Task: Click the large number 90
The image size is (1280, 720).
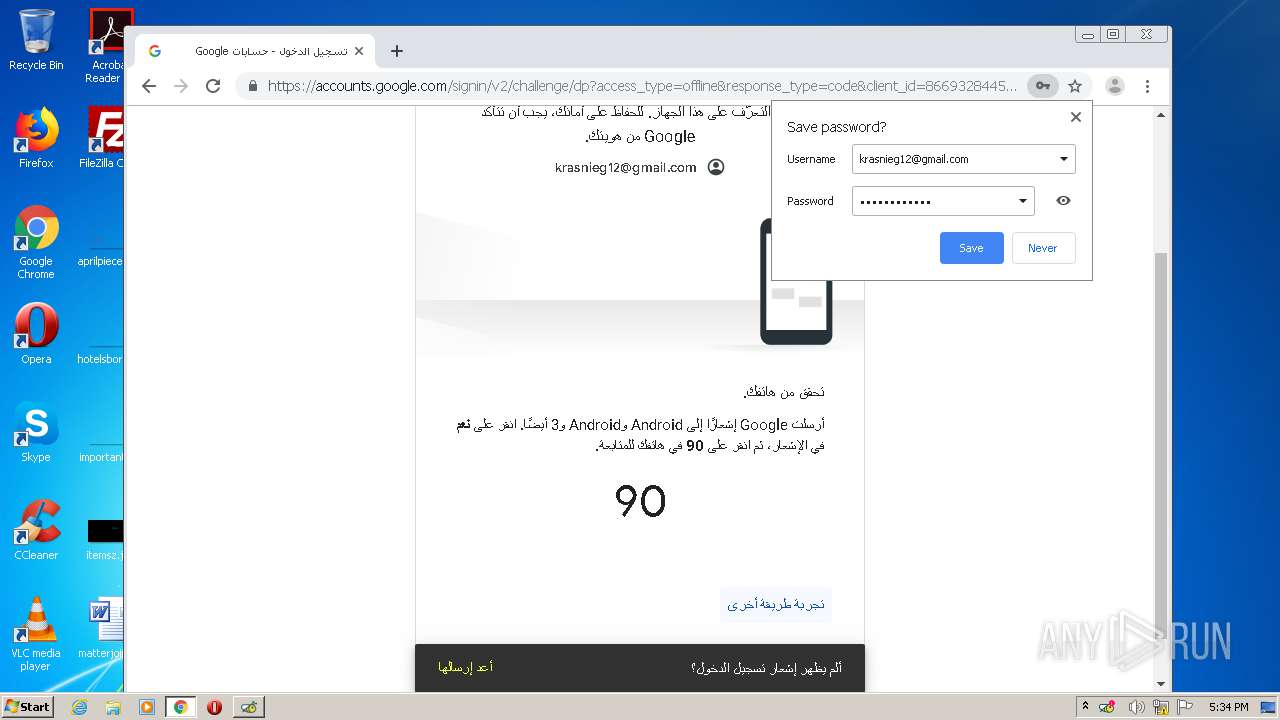Action: tap(640, 501)
